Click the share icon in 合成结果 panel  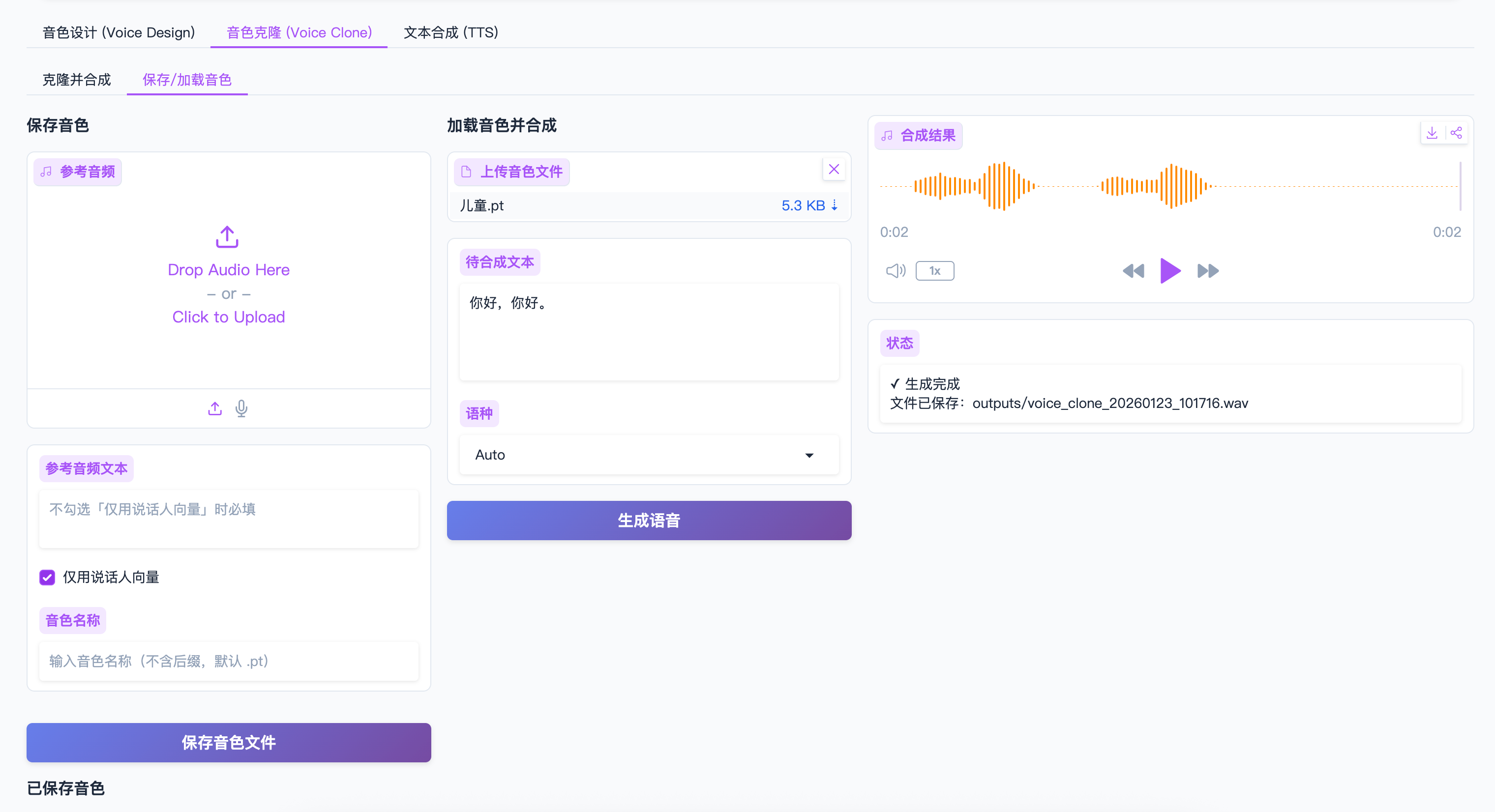coord(1456,133)
